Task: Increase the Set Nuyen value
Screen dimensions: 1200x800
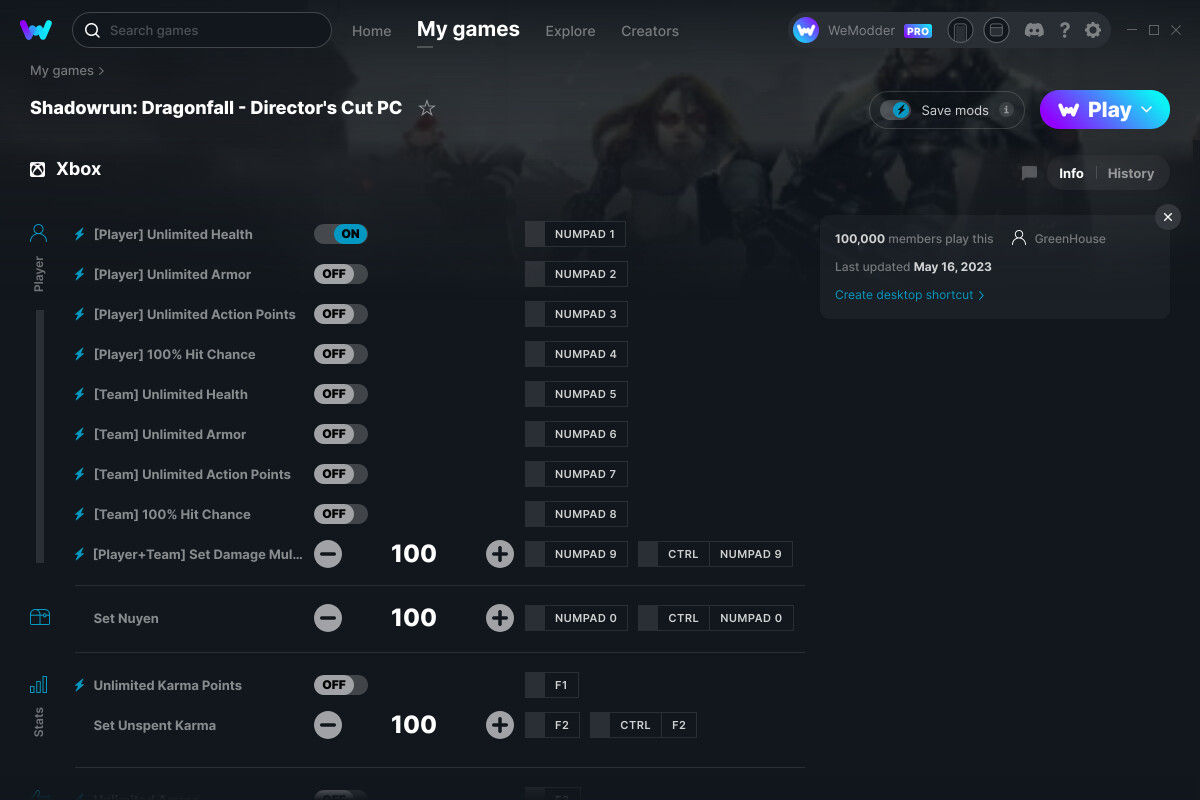Action: (x=500, y=618)
